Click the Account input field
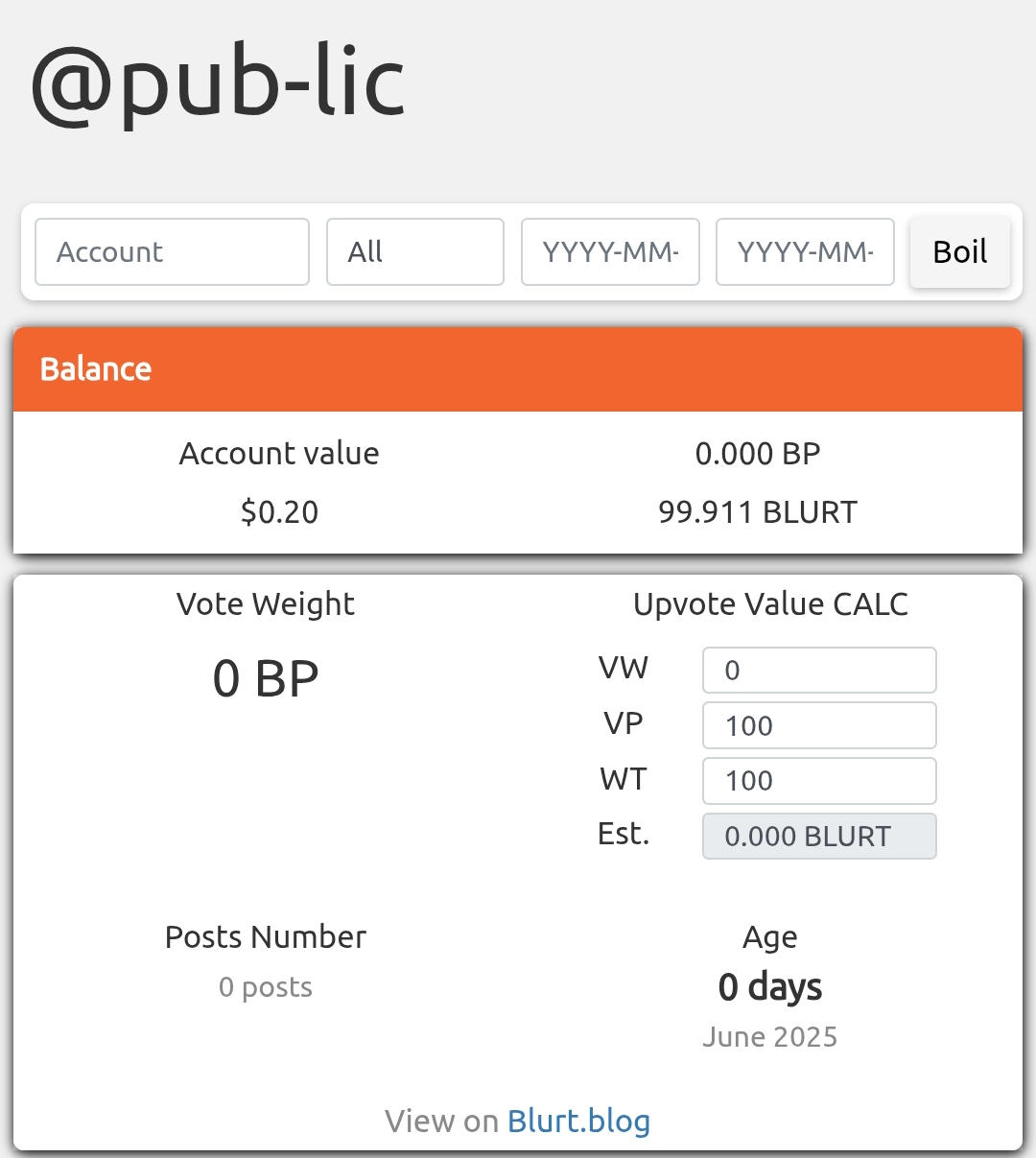1036x1158 pixels. click(172, 252)
